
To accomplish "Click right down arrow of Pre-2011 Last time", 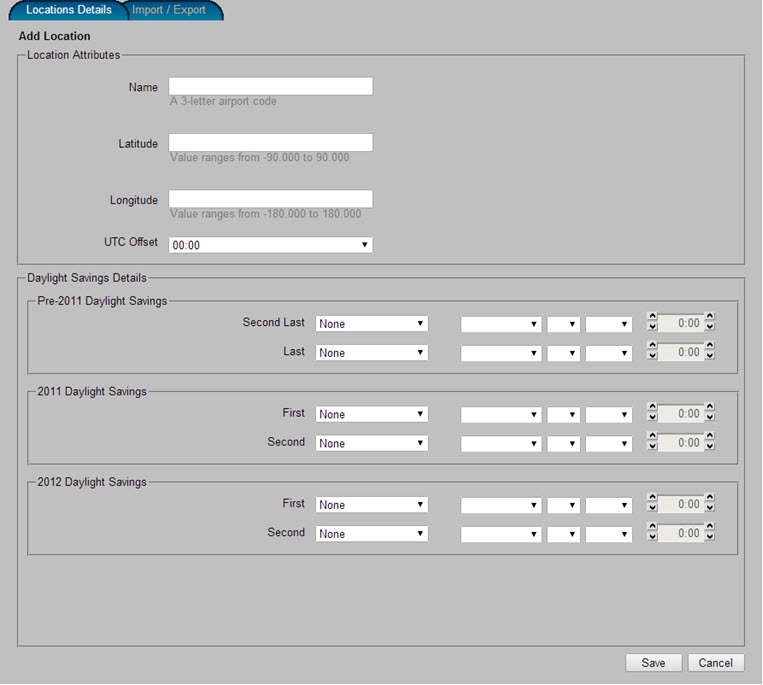I will (x=710, y=356).
